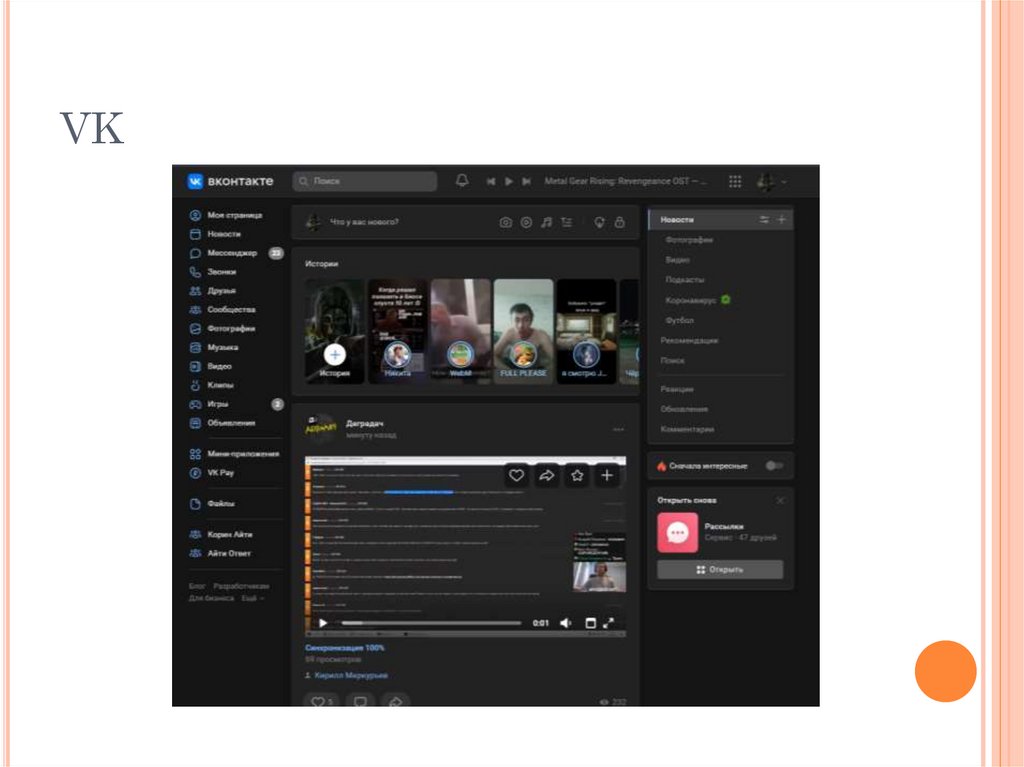Open Айти Ответ community link
The width and height of the screenshot is (1024, 767).
(x=220, y=553)
